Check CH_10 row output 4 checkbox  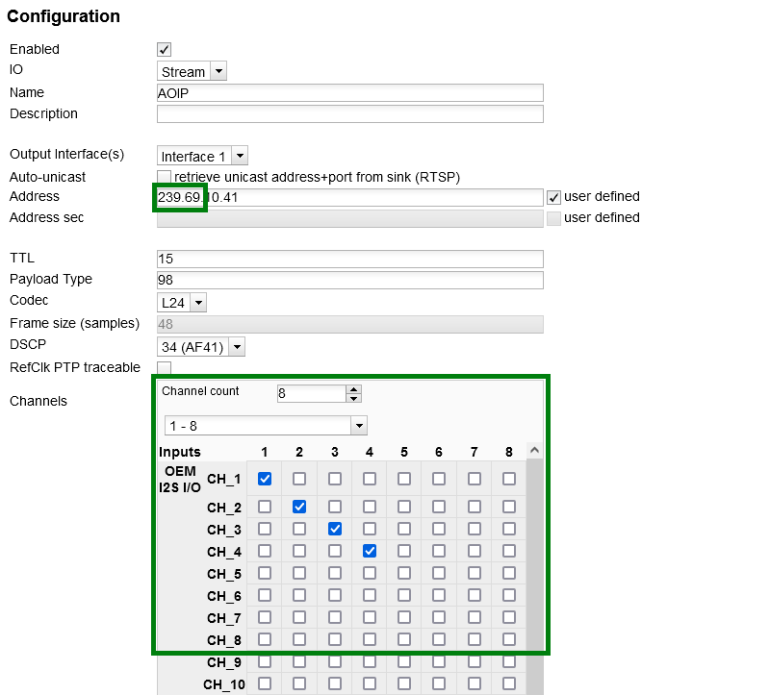[369, 683]
